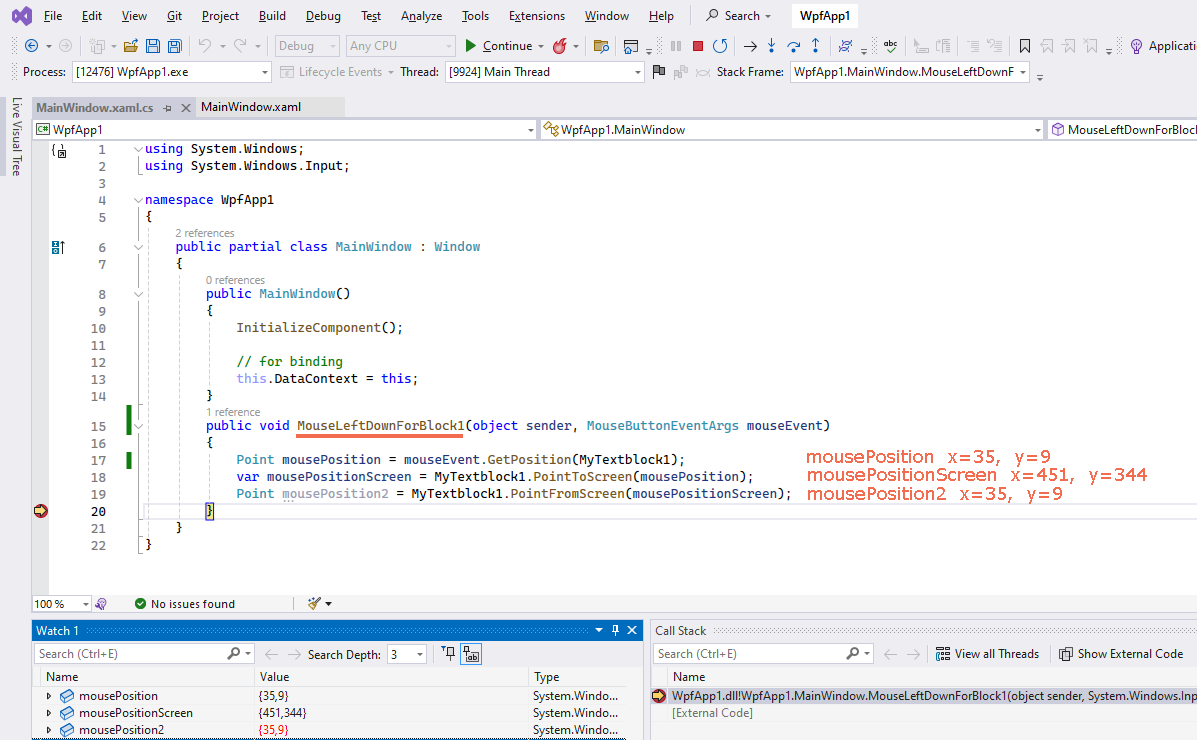Click the red Stop Debugging button
The image size is (1197, 740).
coord(698,46)
